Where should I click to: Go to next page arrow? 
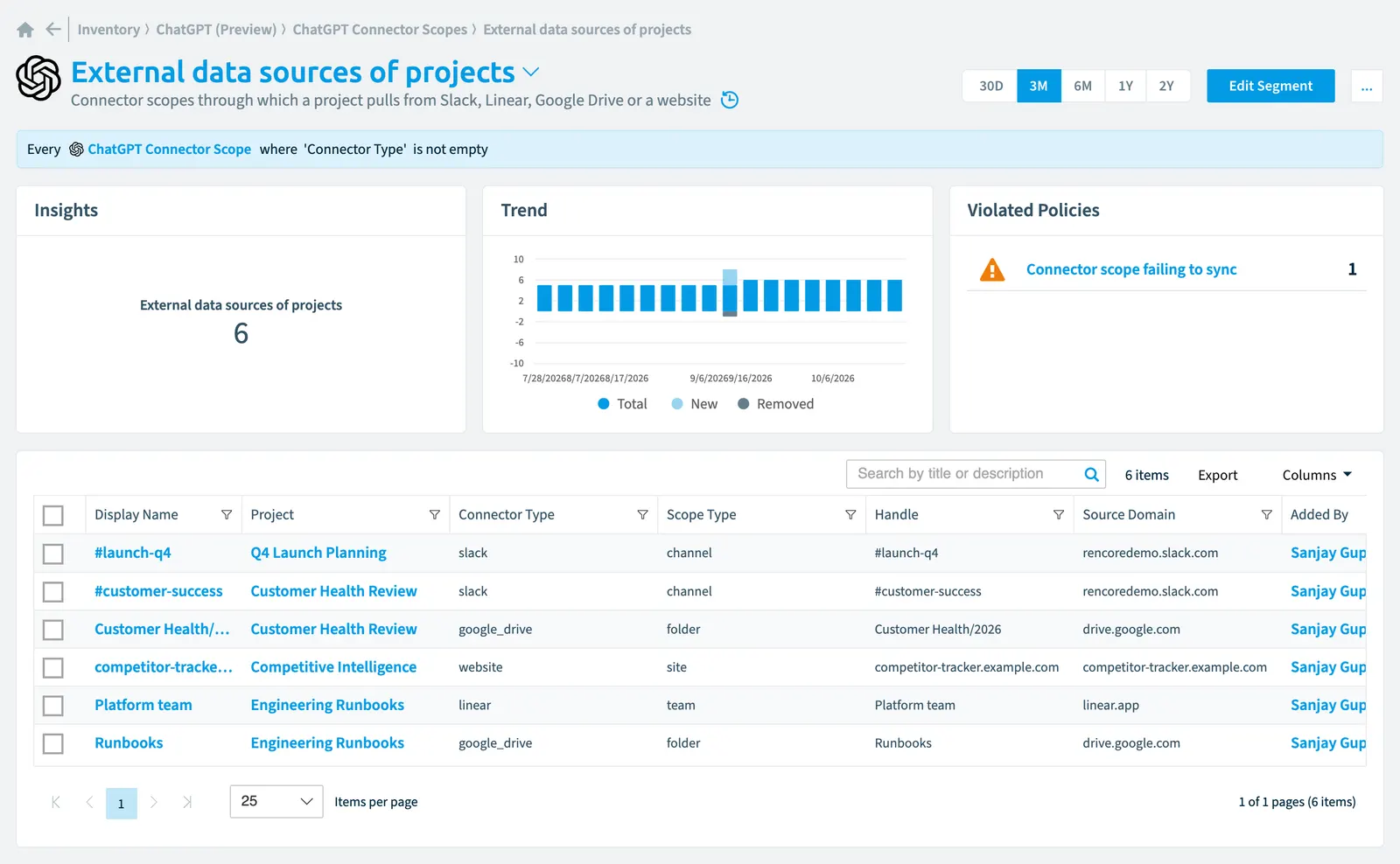(x=154, y=802)
